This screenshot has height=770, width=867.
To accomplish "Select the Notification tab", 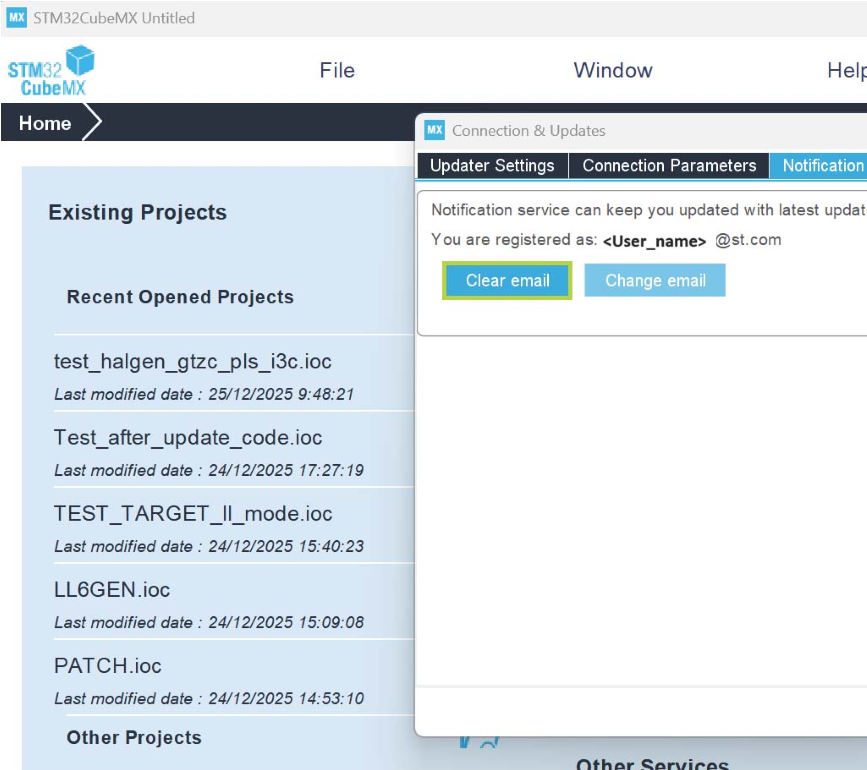I will click(x=819, y=165).
